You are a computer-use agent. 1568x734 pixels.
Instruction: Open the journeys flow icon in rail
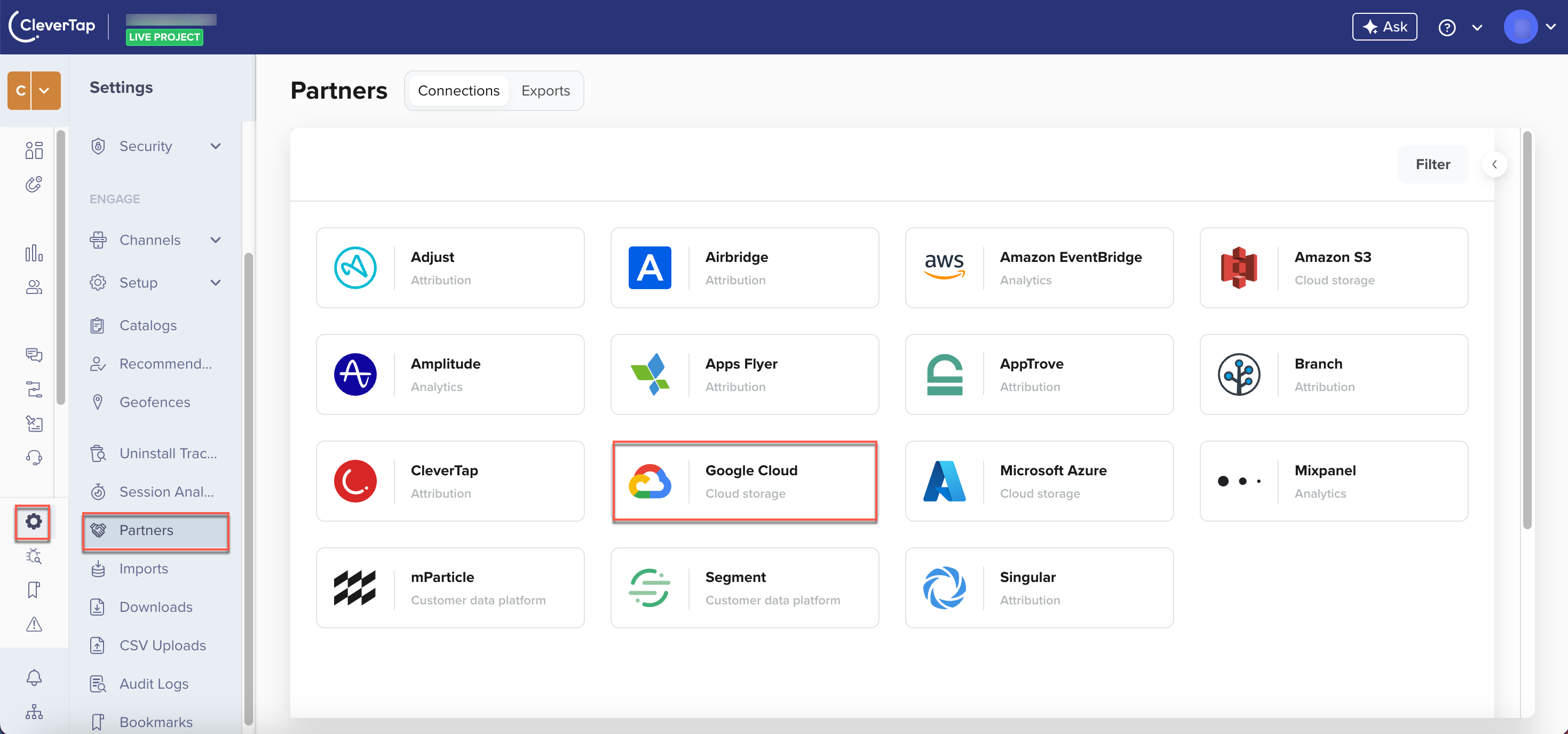tap(34, 389)
